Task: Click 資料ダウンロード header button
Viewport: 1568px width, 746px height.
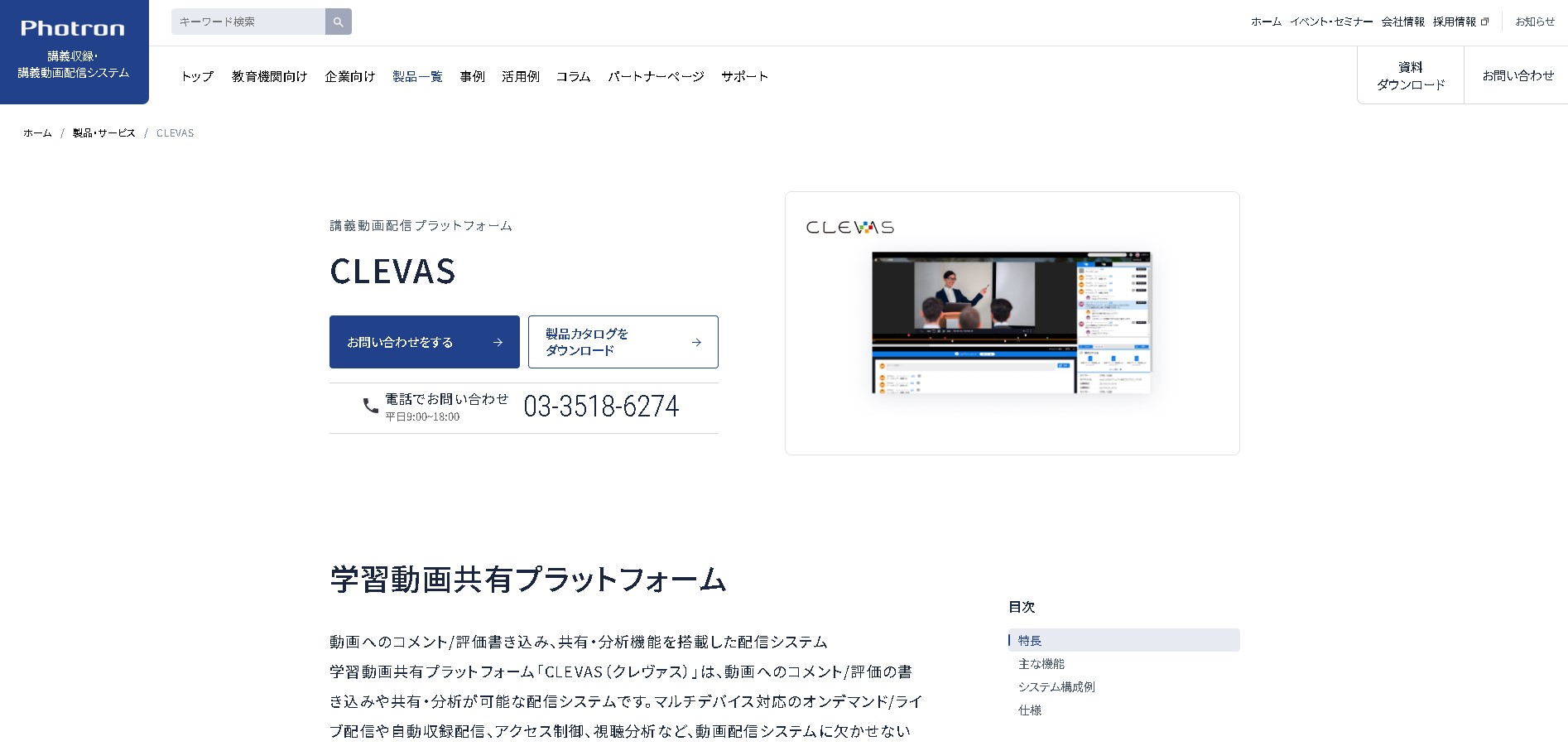Action: [1411, 75]
